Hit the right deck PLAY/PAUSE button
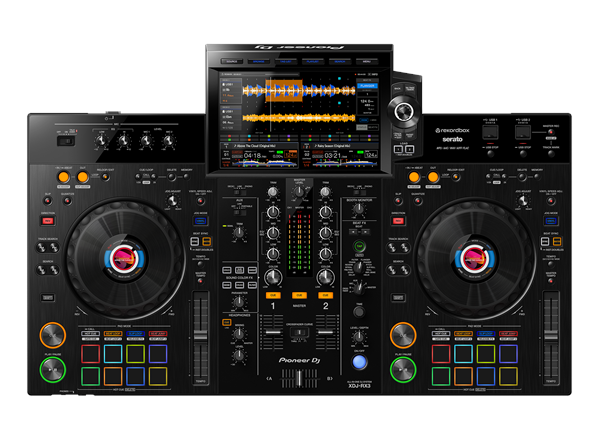This screenshot has height=440, width=600. pyautogui.click(x=403, y=369)
